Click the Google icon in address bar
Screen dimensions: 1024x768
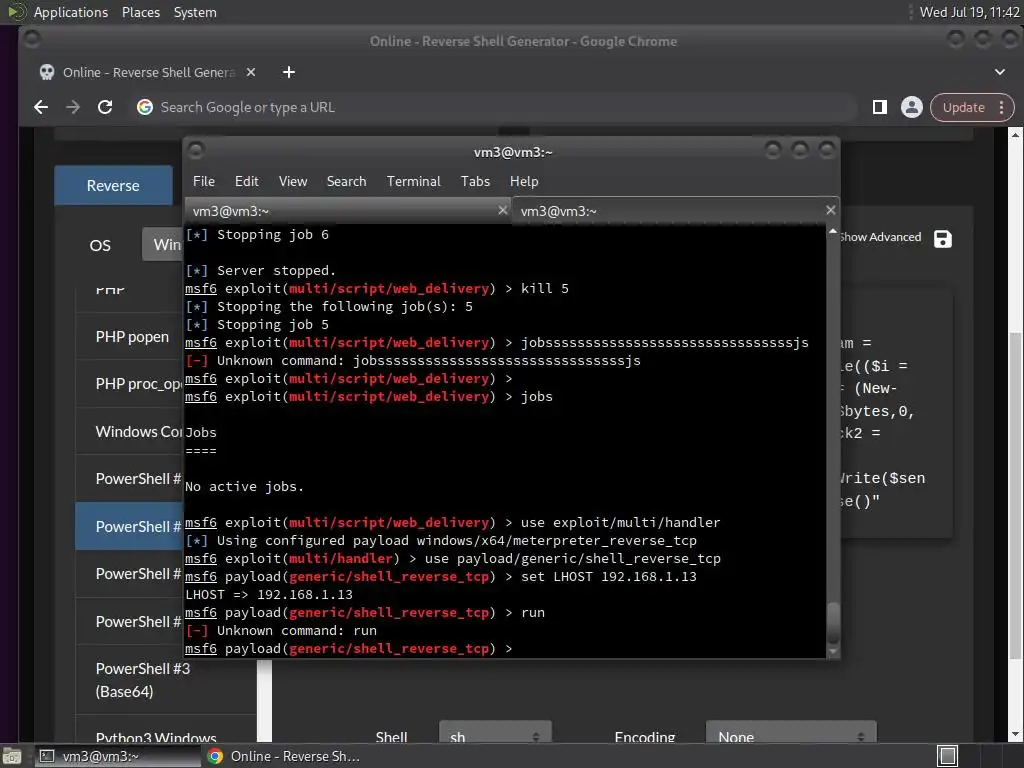(145, 107)
